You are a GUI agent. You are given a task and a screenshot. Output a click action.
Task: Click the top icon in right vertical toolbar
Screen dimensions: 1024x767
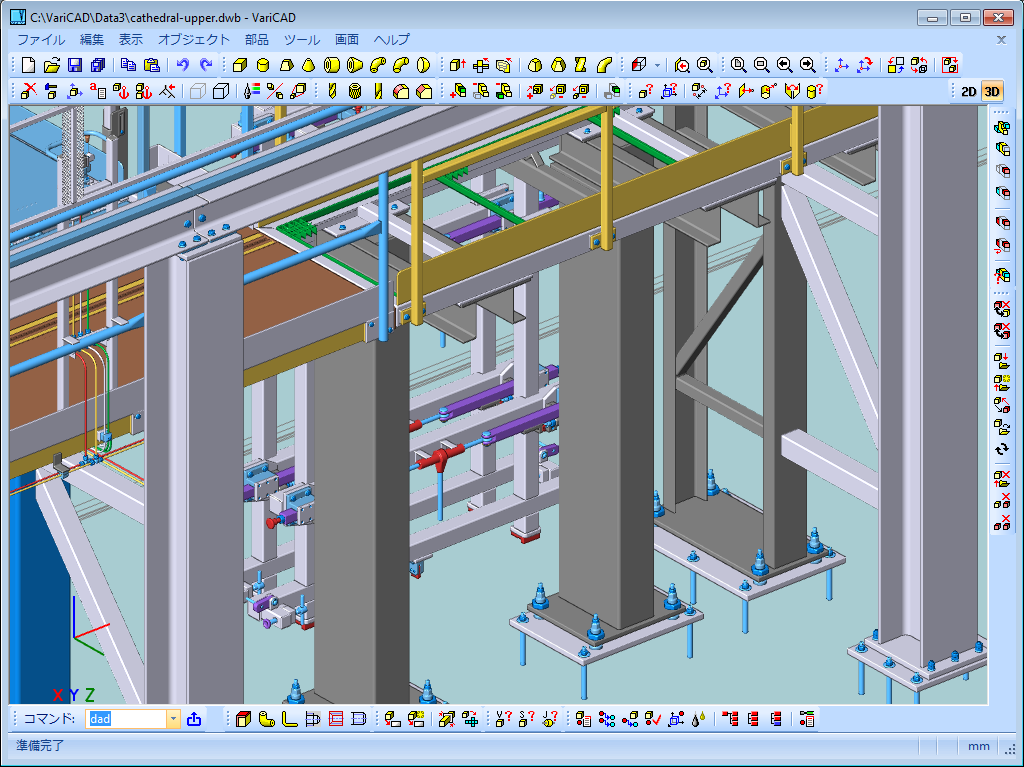click(x=1002, y=127)
